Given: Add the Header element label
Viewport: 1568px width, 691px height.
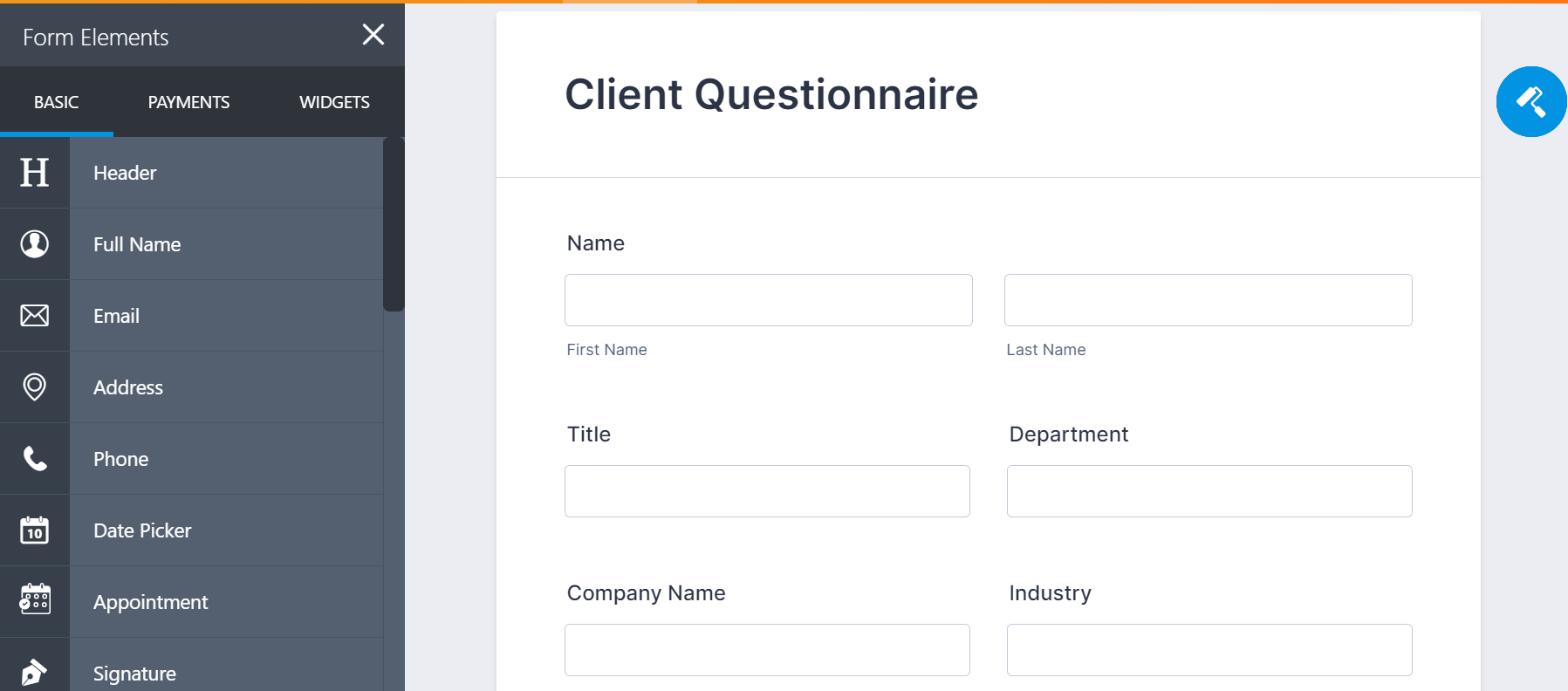Looking at the screenshot, I should pyautogui.click(x=125, y=173).
